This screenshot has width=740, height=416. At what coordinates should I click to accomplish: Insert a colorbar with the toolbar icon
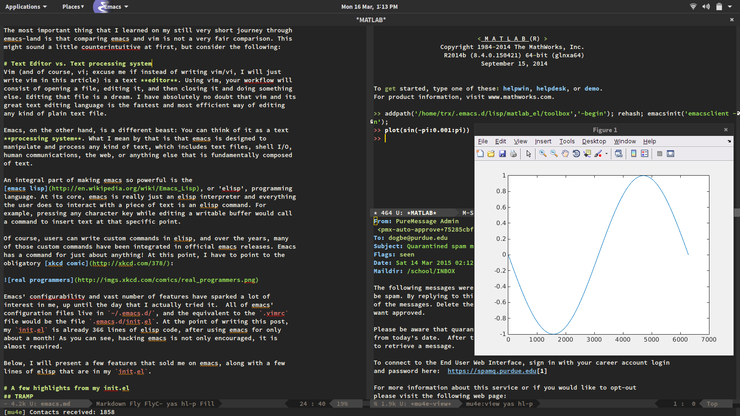[633, 154]
